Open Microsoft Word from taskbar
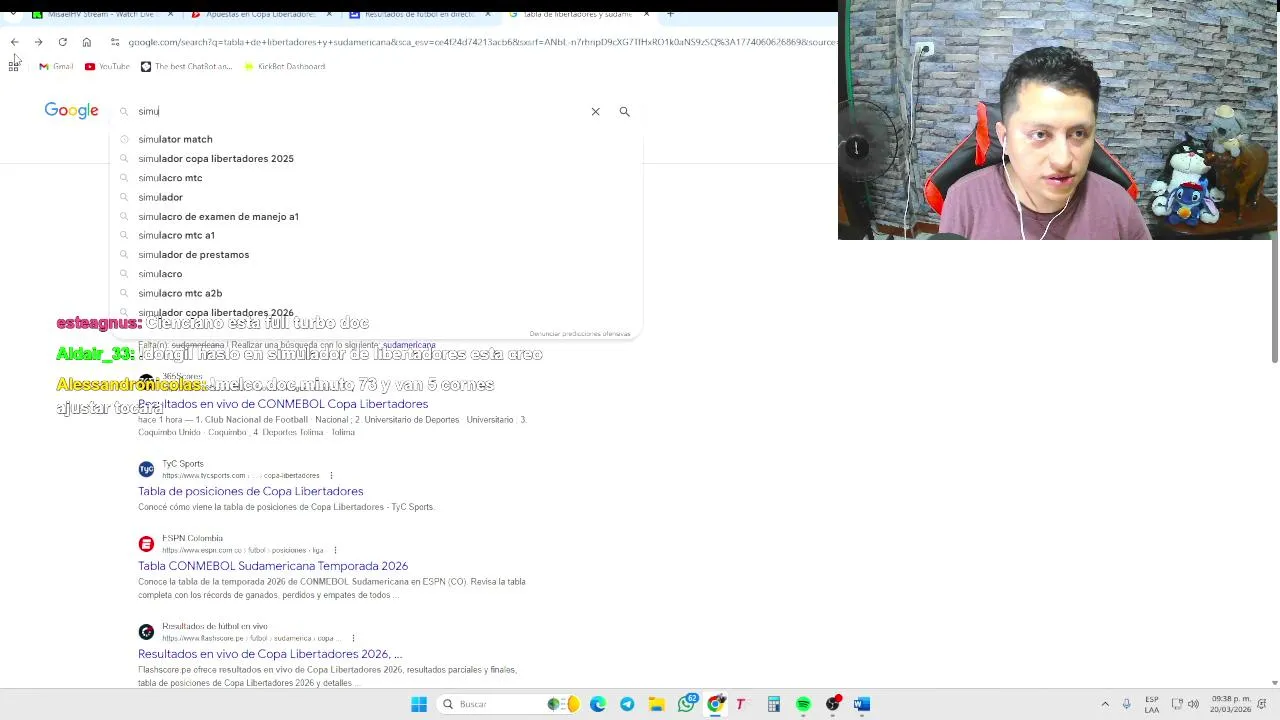1280x720 pixels. tap(862, 704)
